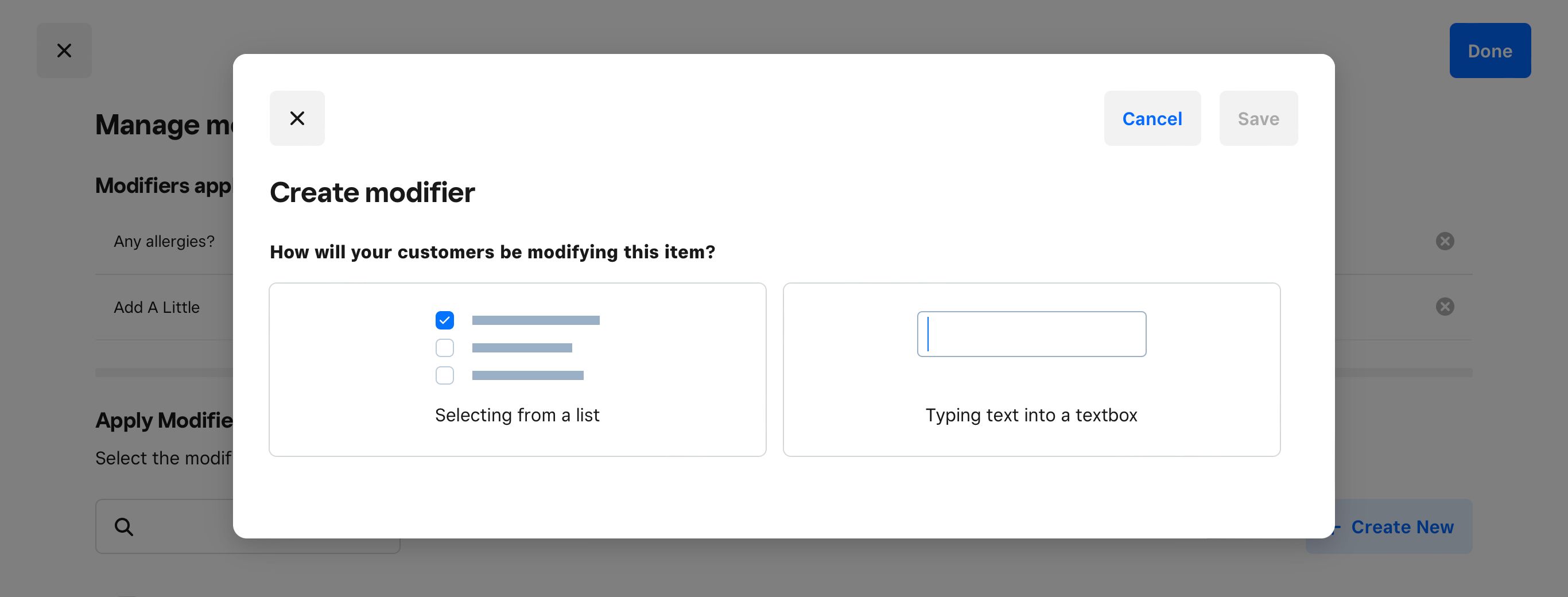The height and width of the screenshot is (597, 1568).
Task: Remove the Any allergies? modifier
Action: (1445, 242)
